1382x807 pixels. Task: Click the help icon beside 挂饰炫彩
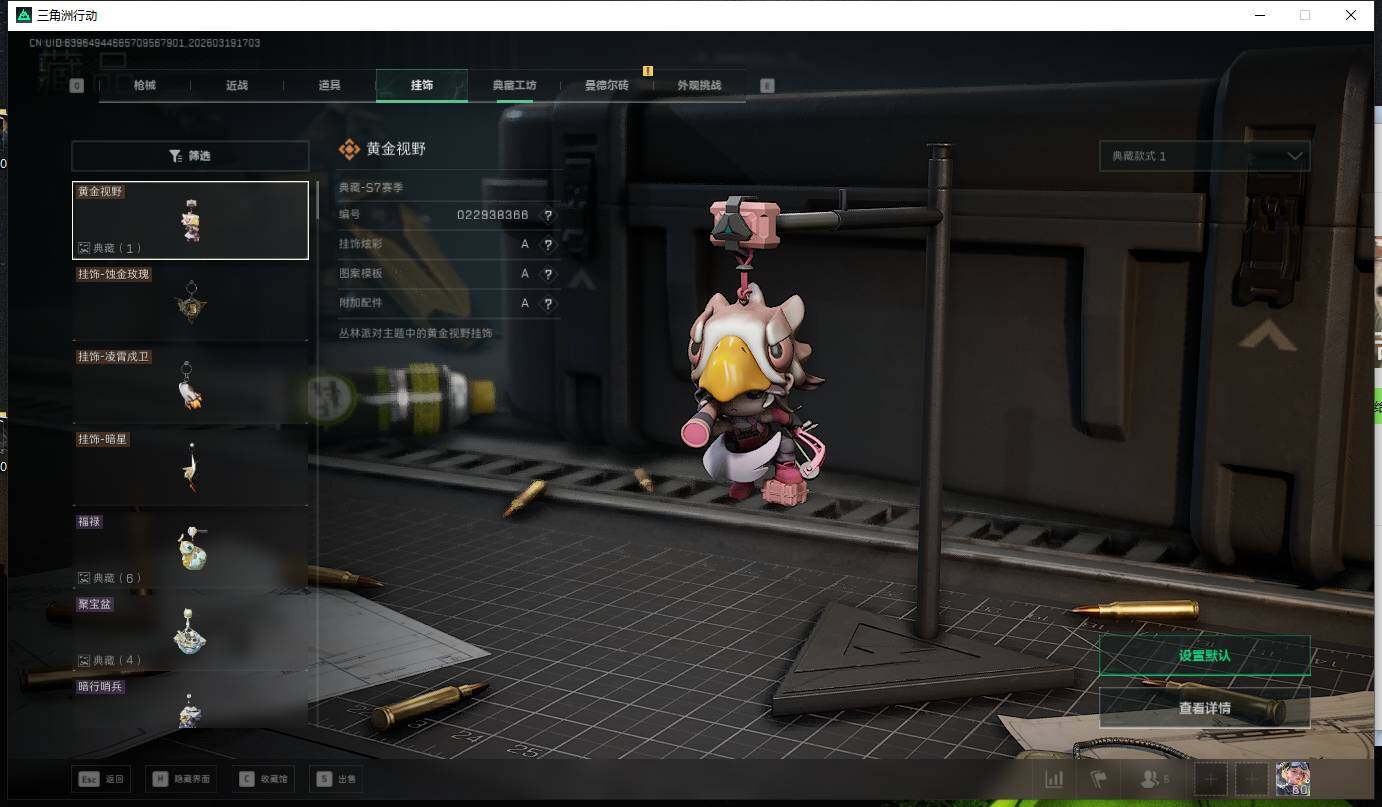coord(548,244)
